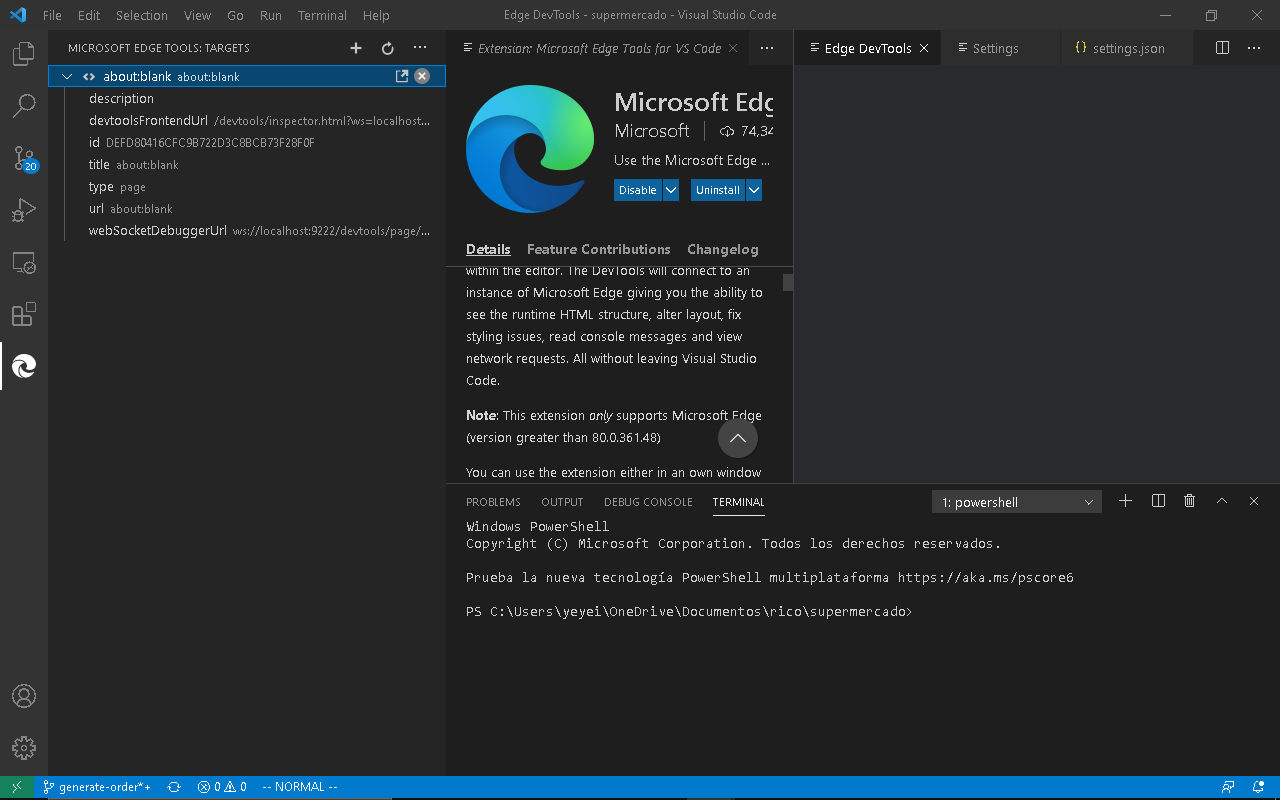This screenshot has height=800, width=1280.
Task: Open the PROBLEMS panel tab
Action: click(x=493, y=502)
